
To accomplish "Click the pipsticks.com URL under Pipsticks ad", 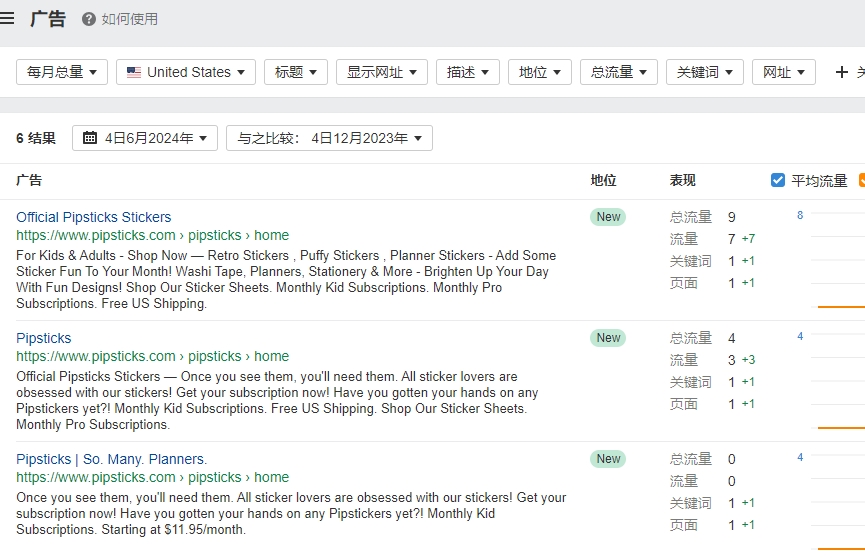I will click(x=152, y=356).
